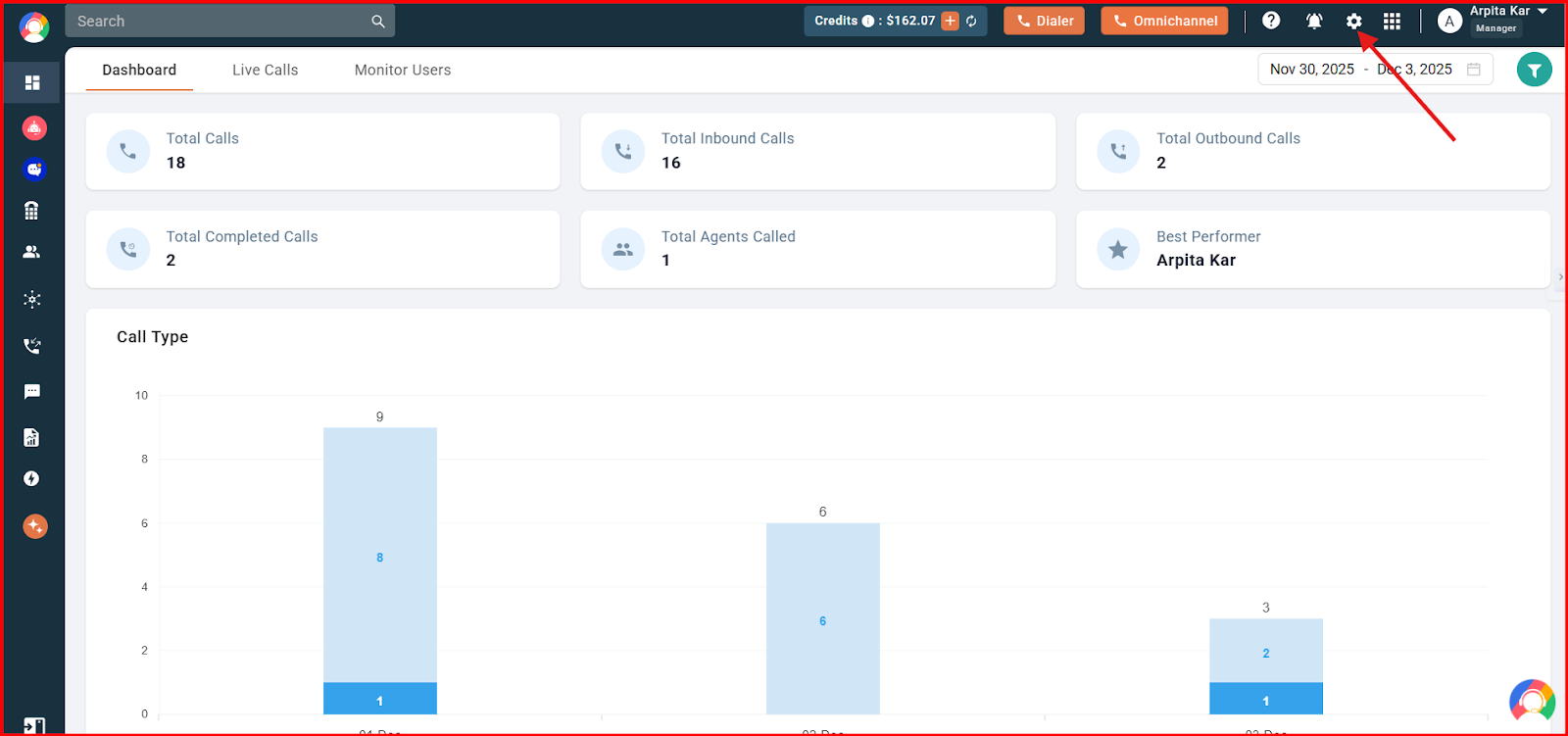Open the messages speech-bubble sidebar icon

coord(32,391)
